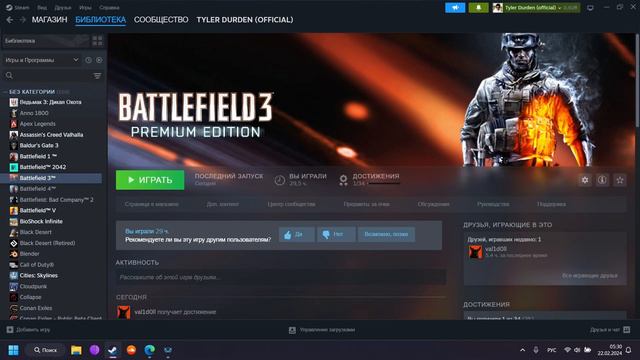
Task: Open the community hub link
Action: pos(291,204)
